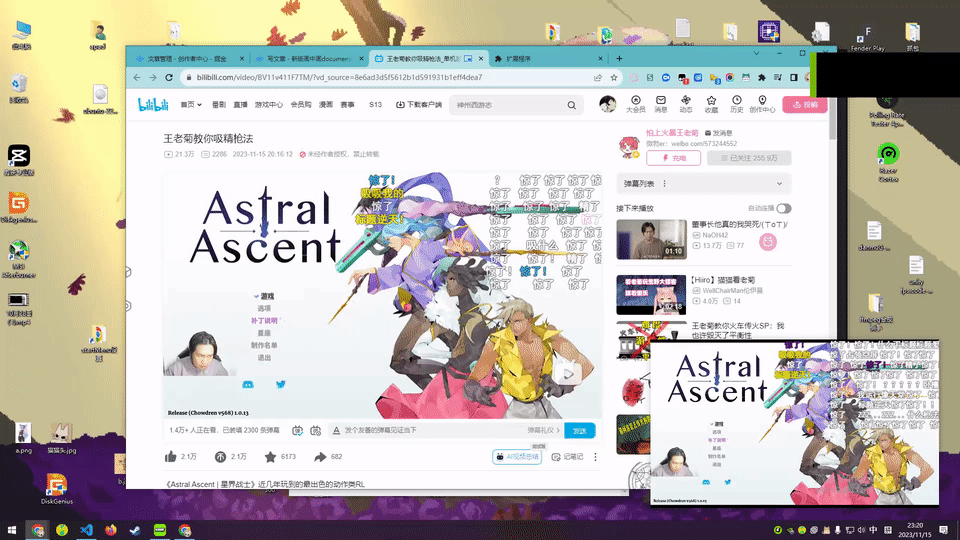Screen dimensions: 960x540
Task: Open Chrome extensions puzzle icon
Action: pyautogui.click(x=762, y=78)
